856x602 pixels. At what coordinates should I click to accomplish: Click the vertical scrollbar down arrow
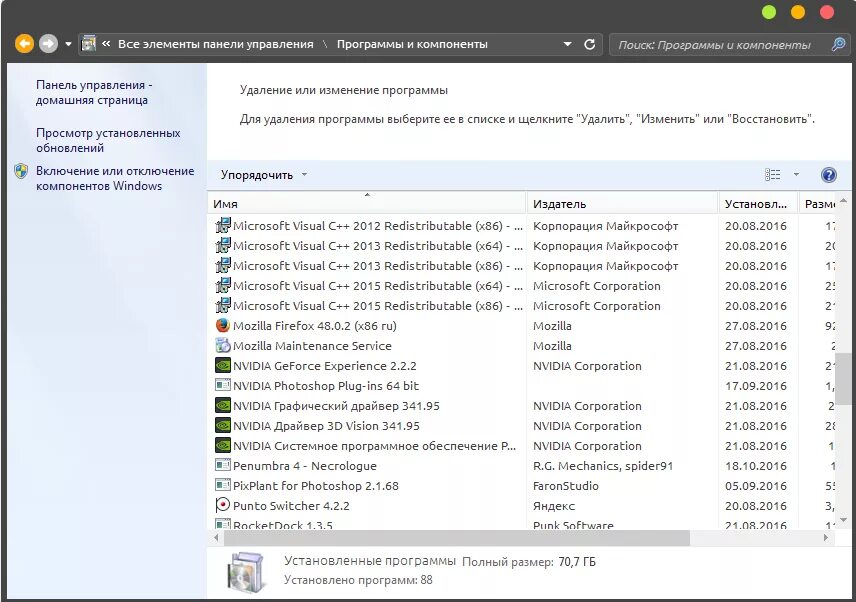[x=843, y=520]
